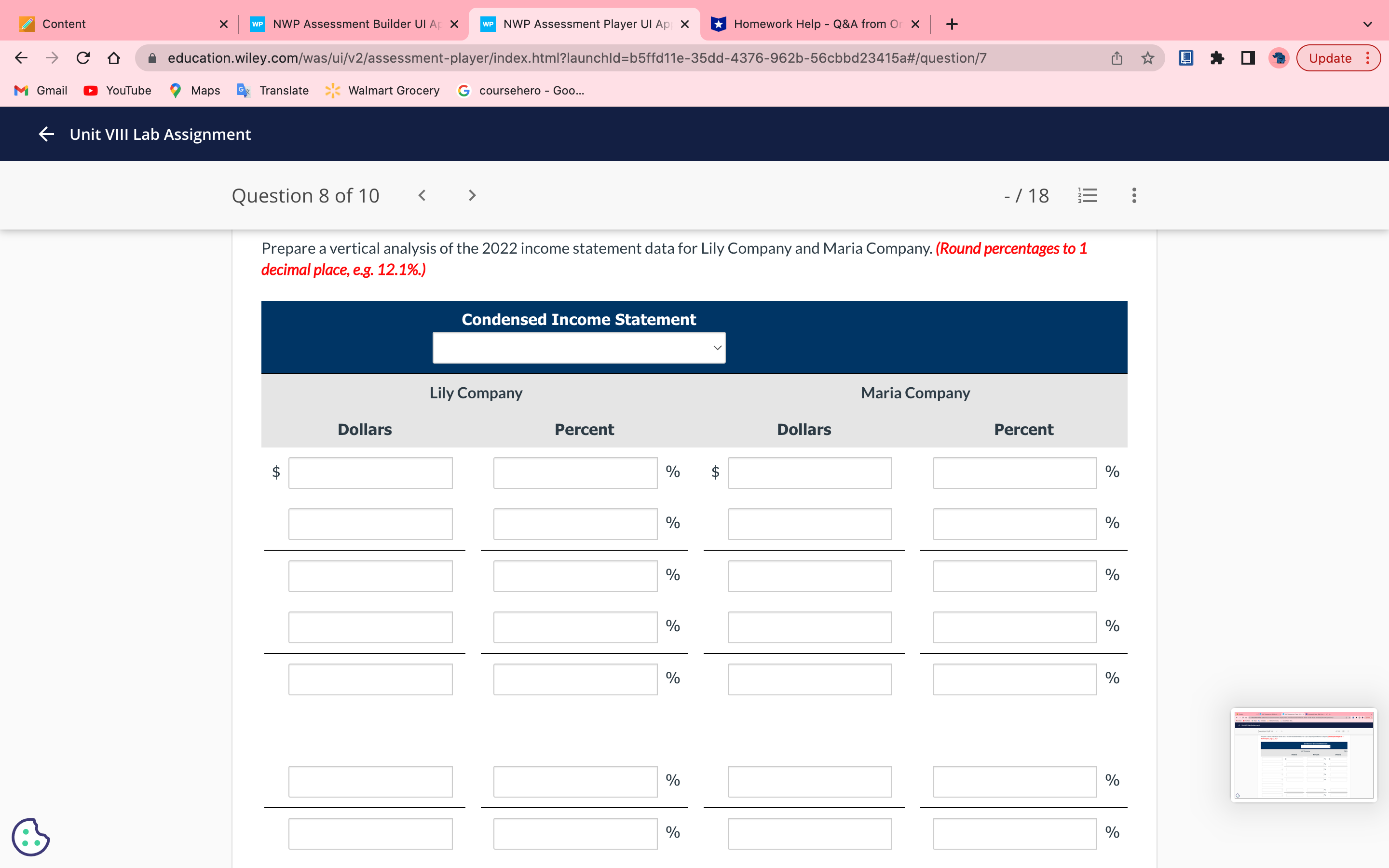The width and height of the screenshot is (1389, 868).
Task: Click the first Dollars input for Lily Company
Action: (x=370, y=472)
